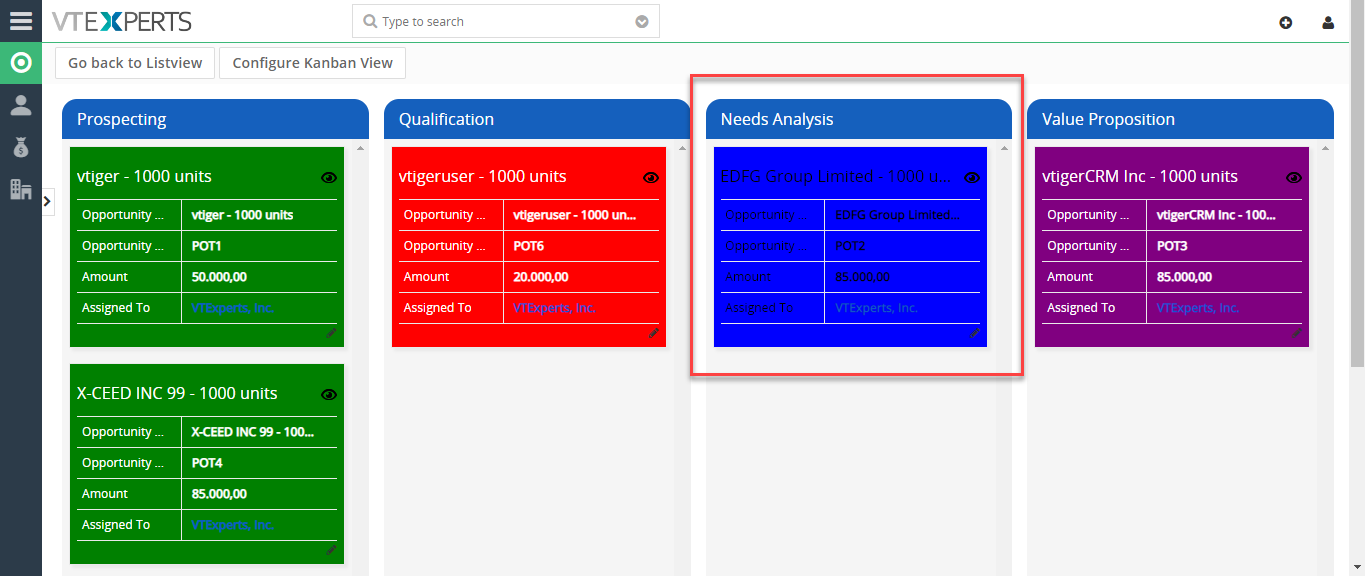Click Go back to Listview button
The width and height of the screenshot is (1365, 576).
135,63
